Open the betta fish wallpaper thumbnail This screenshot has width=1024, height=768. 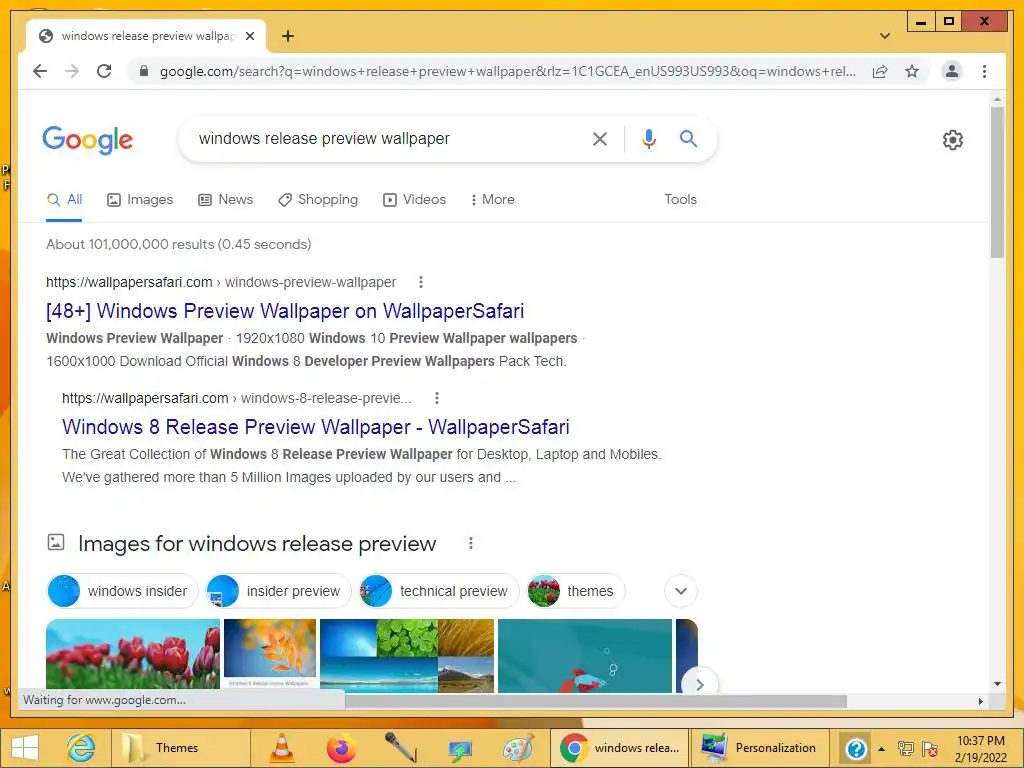pyautogui.click(x=584, y=655)
